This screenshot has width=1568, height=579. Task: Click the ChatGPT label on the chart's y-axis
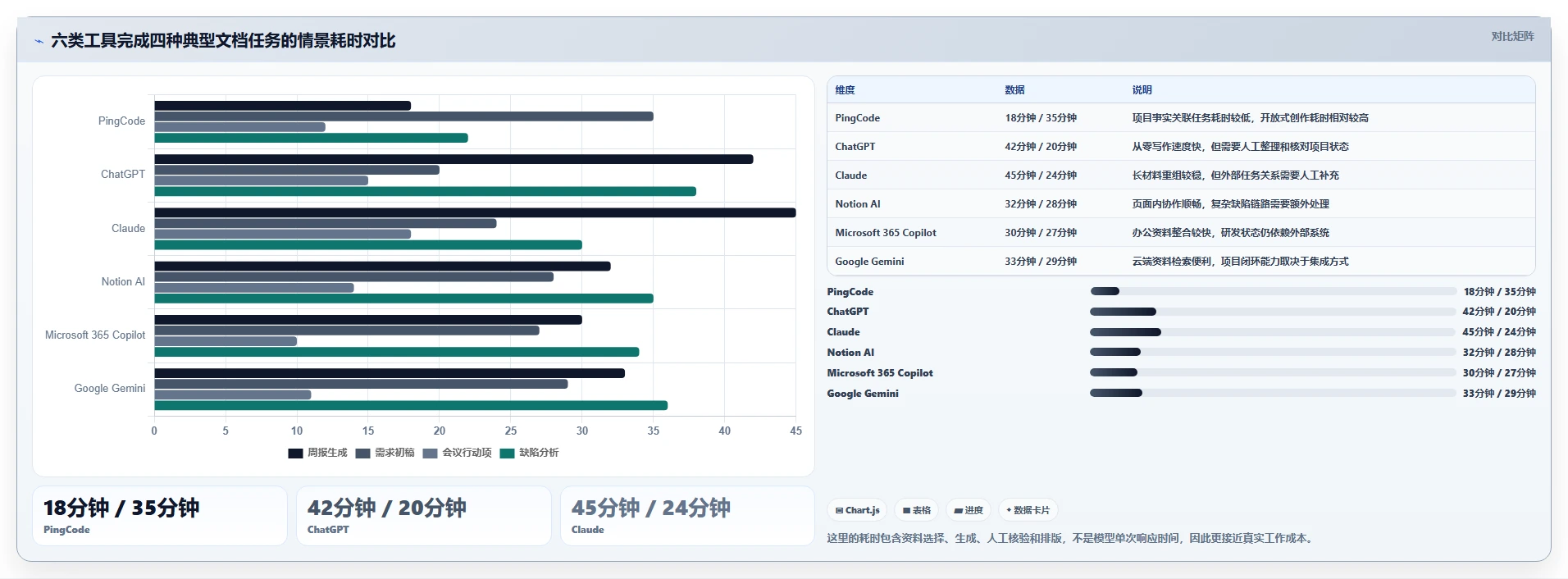click(123, 175)
